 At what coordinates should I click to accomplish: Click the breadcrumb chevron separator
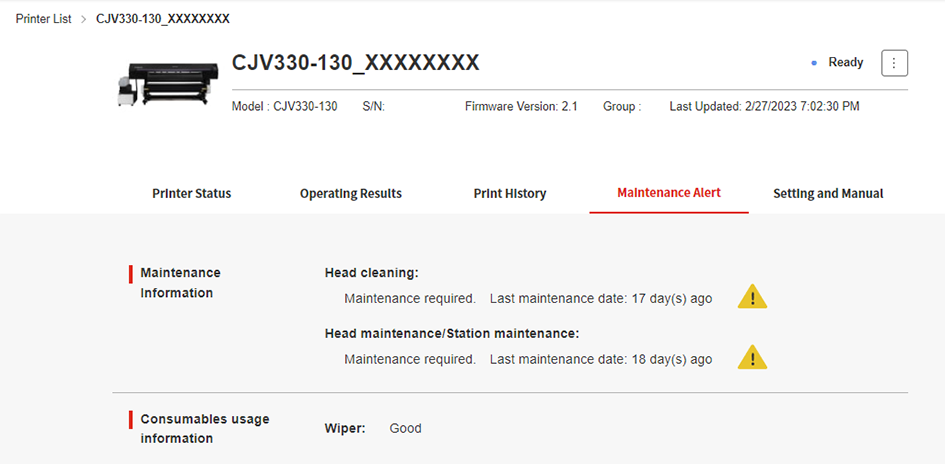(x=84, y=19)
